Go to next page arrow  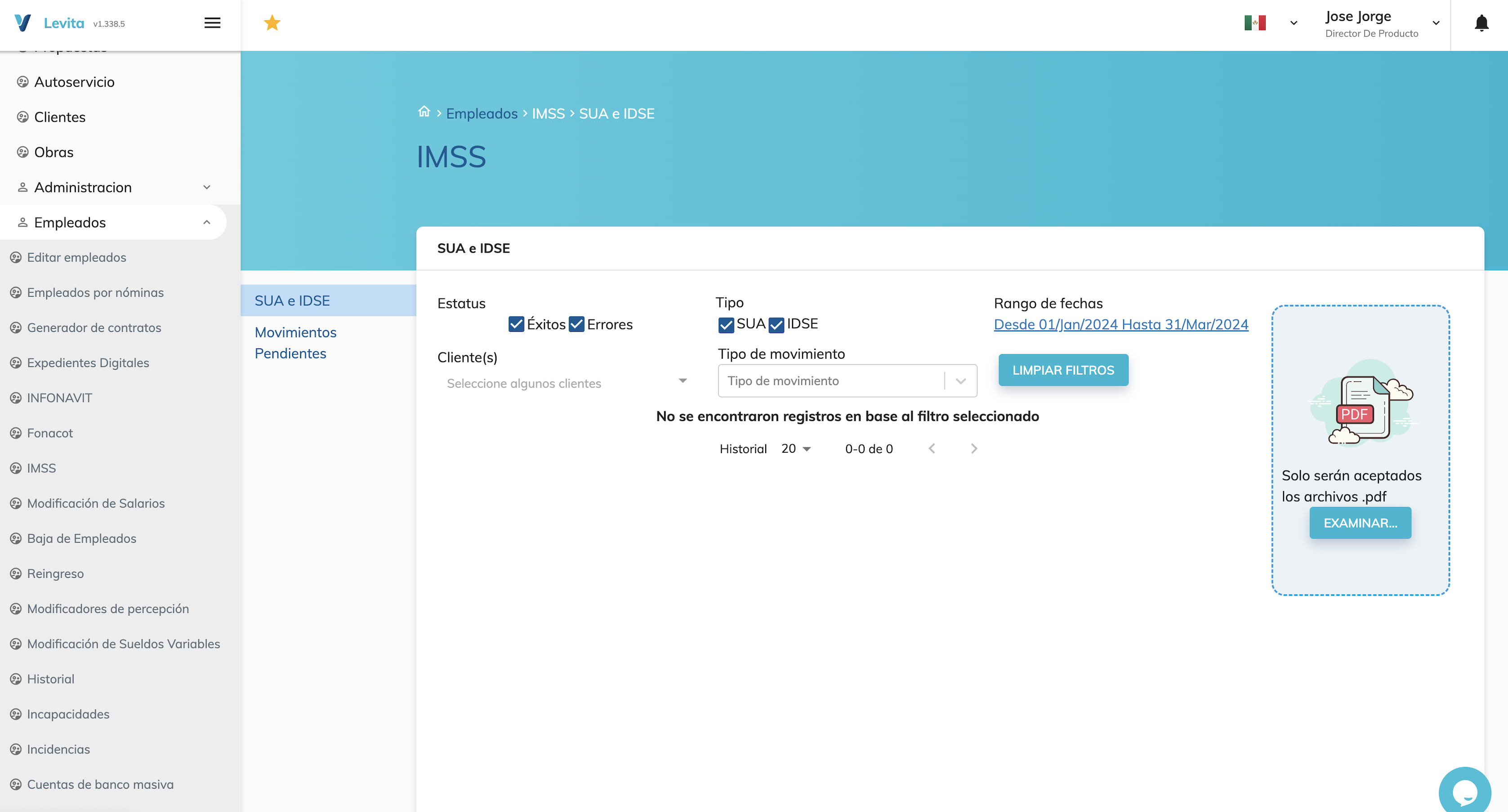click(973, 448)
